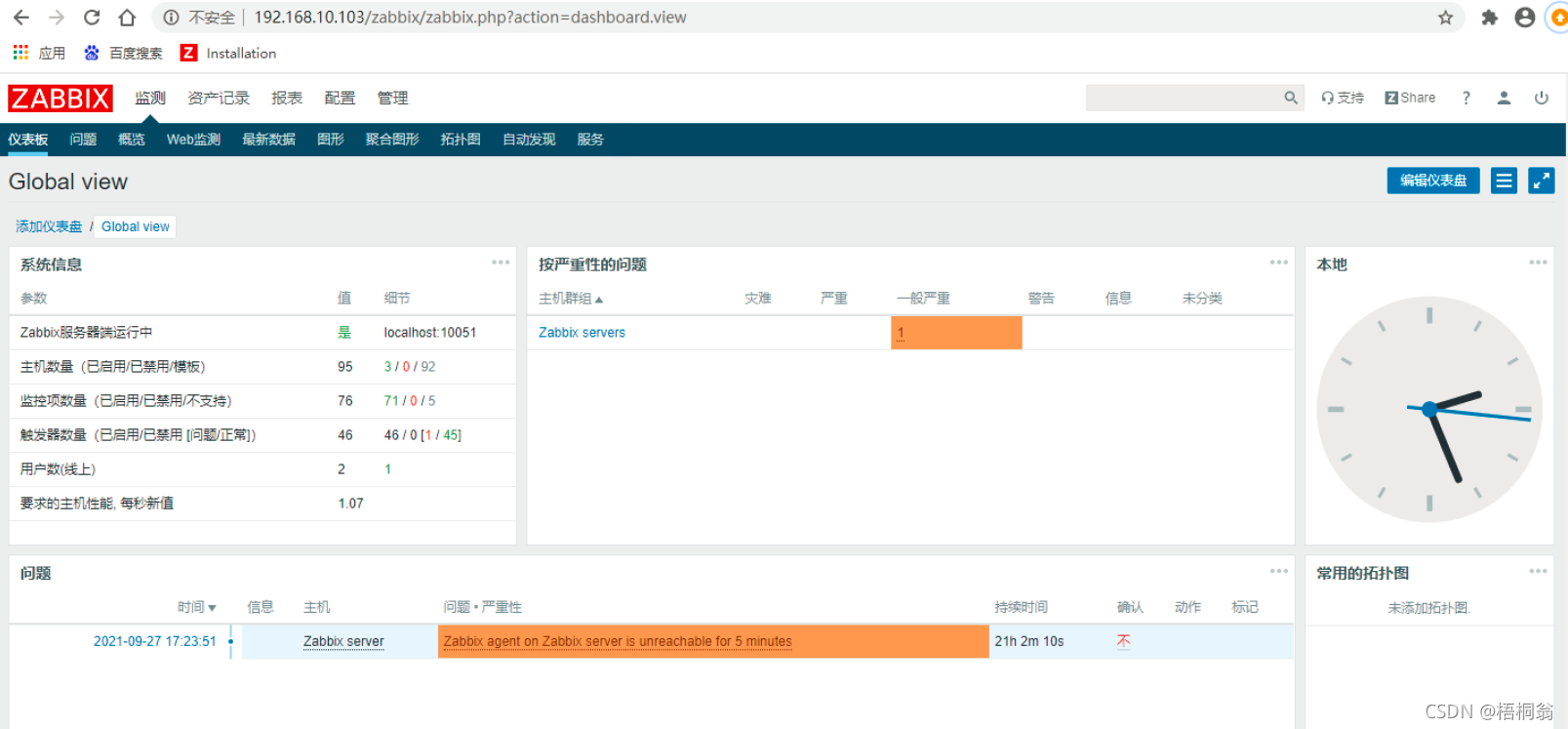Open the 2021-09-27 17:23:51 timestamp link

point(154,641)
